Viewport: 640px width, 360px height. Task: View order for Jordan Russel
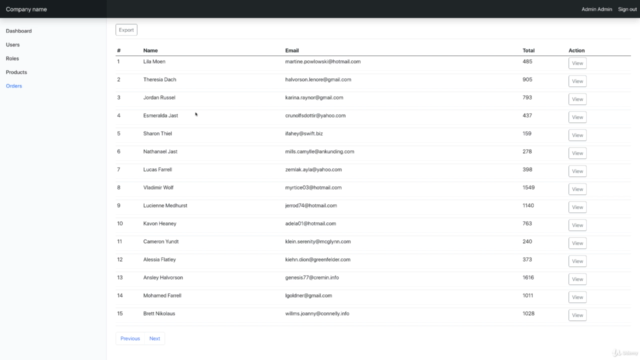point(577,99)
